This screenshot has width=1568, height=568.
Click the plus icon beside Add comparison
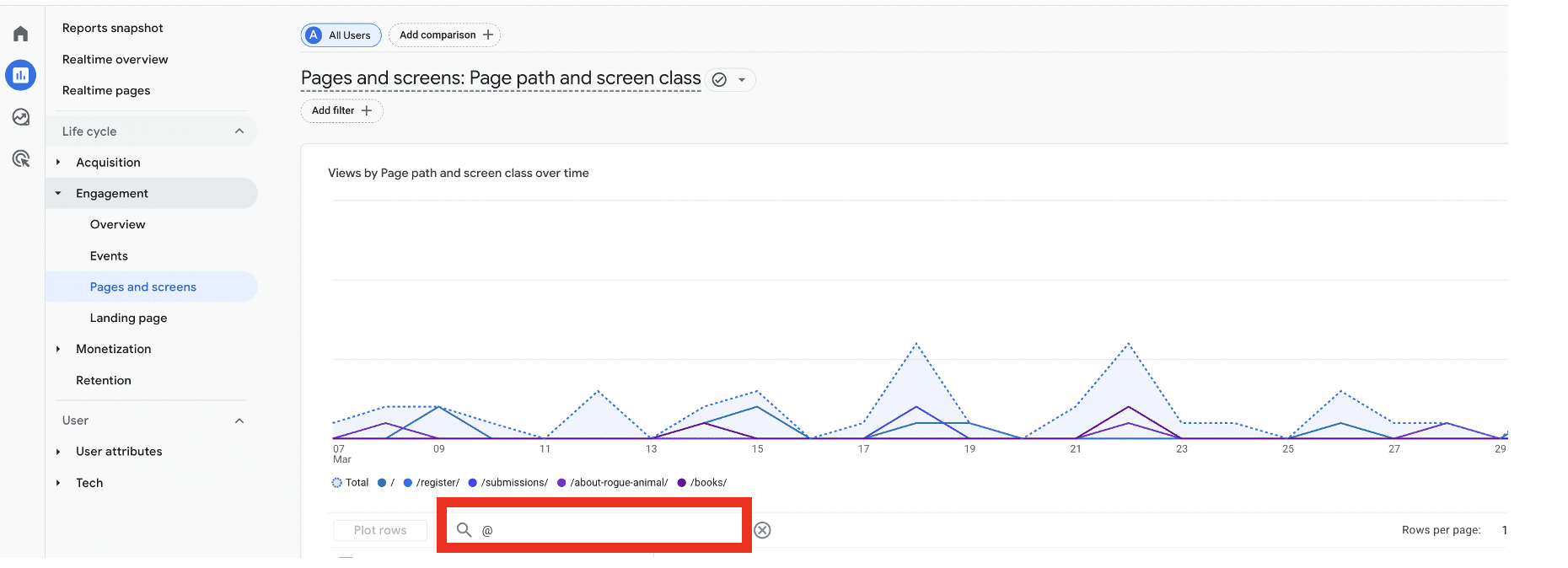pos(488,35)
